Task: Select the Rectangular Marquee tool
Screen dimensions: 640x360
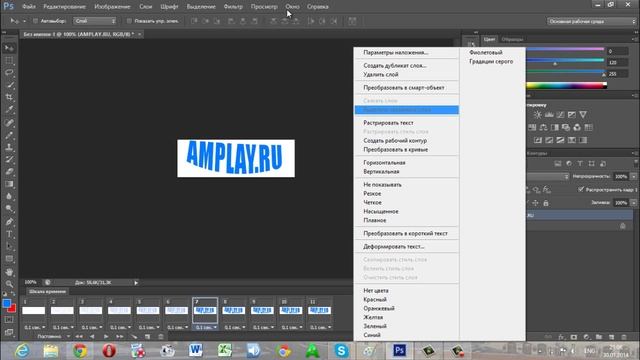Action: [x=9, y=60]
